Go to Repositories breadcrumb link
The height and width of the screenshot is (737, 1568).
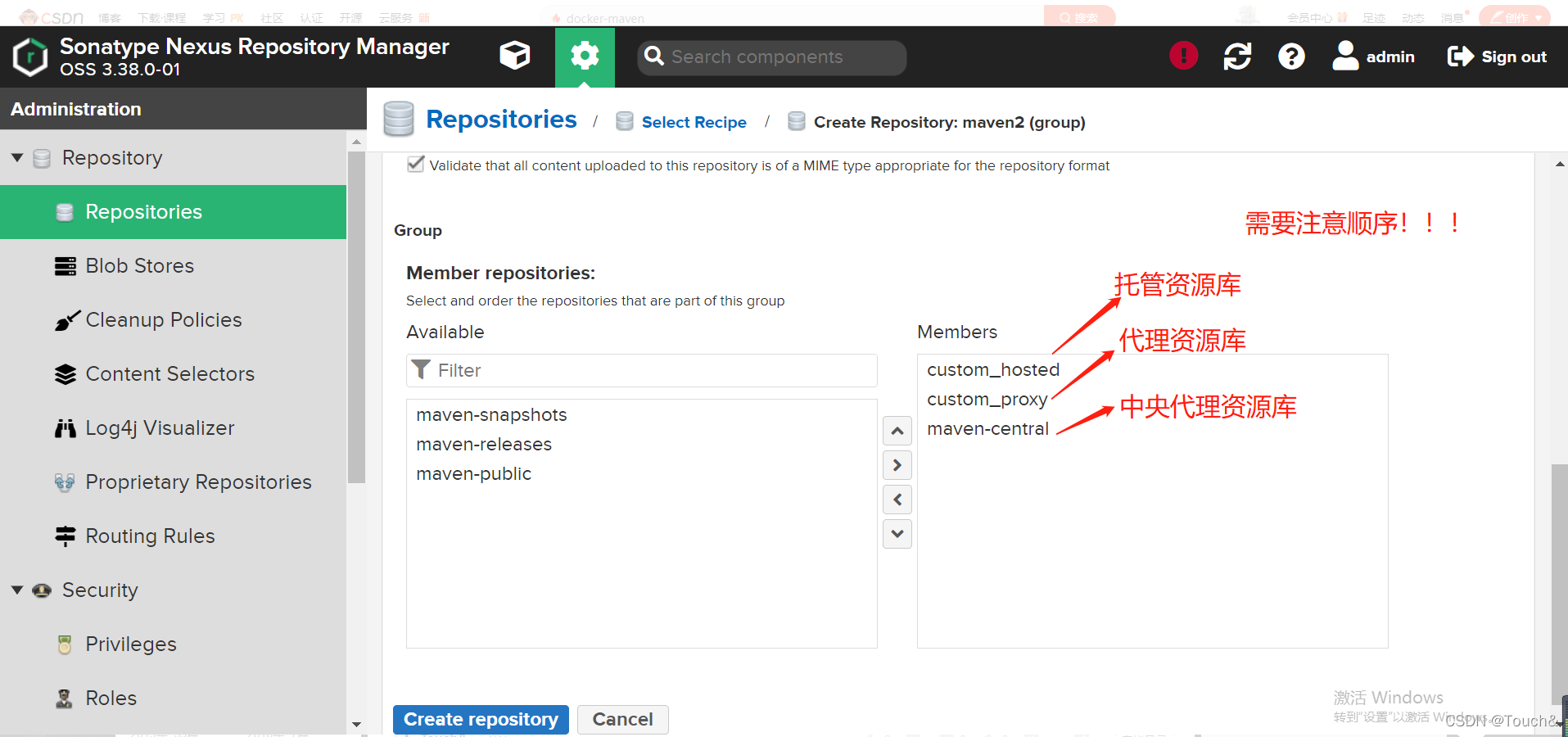(x=501, y=120)
